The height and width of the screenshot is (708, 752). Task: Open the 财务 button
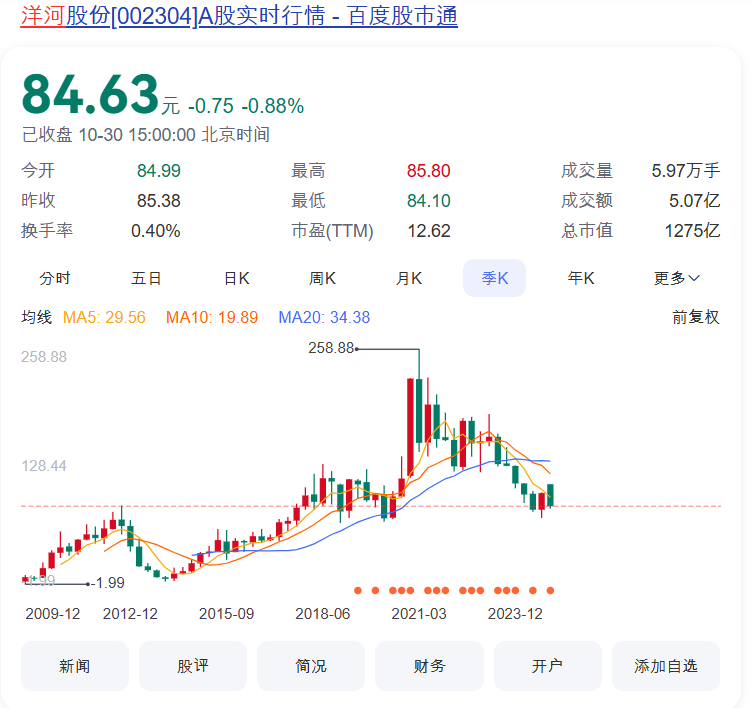pos(429,666)
